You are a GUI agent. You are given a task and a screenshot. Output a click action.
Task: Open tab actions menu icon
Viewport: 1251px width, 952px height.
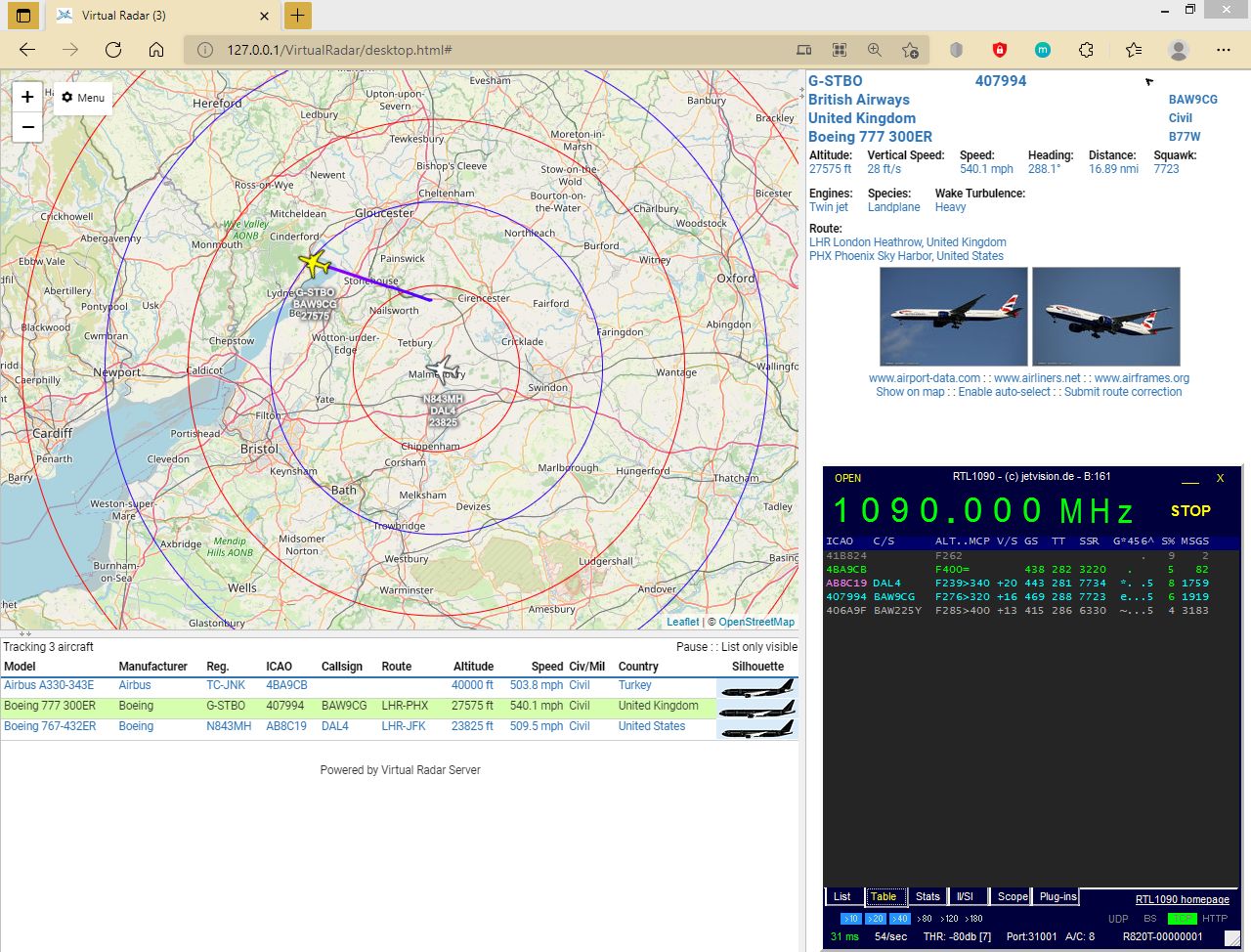click(23, 16)
